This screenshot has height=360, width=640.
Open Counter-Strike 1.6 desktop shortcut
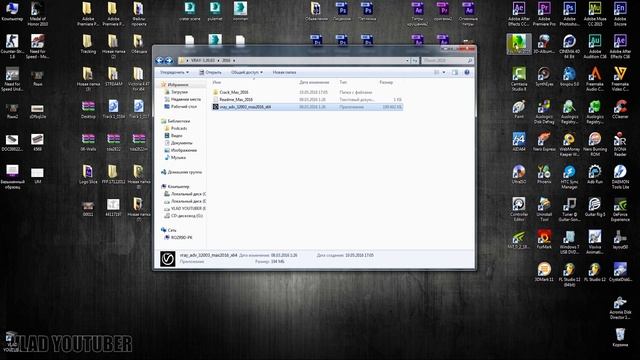pos(12,46)
